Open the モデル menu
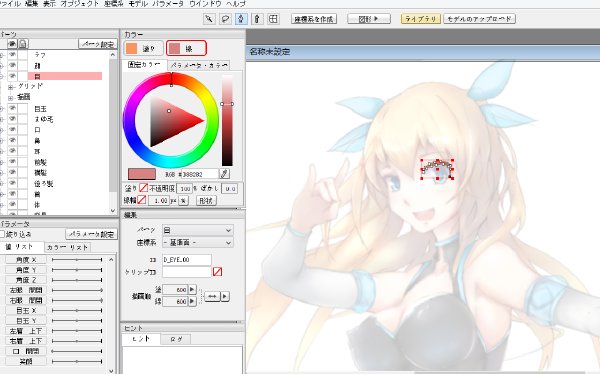The width and height of the screenshot is (600, 374). tap(138, 3)
